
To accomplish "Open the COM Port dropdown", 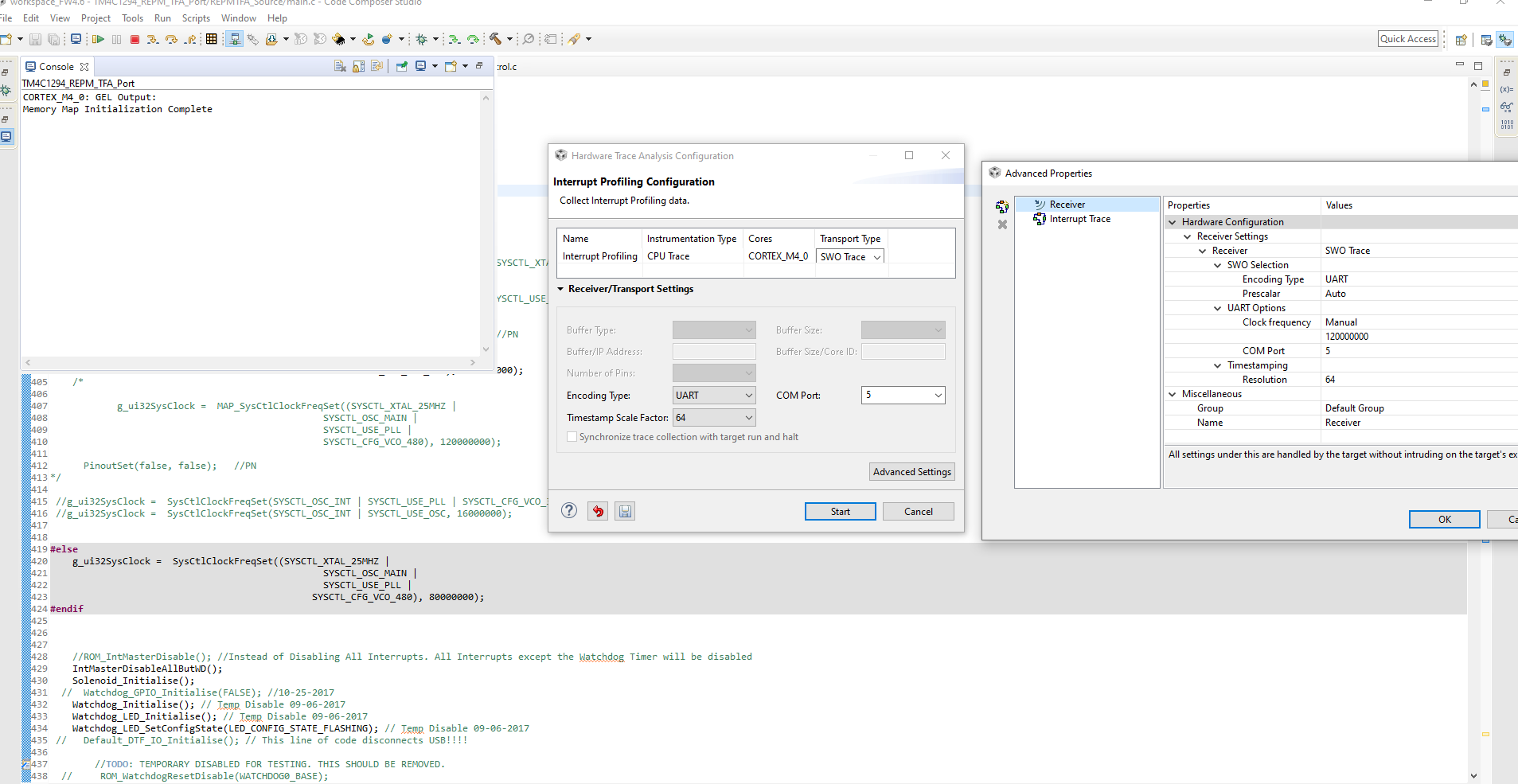I will tap(903, 396).
